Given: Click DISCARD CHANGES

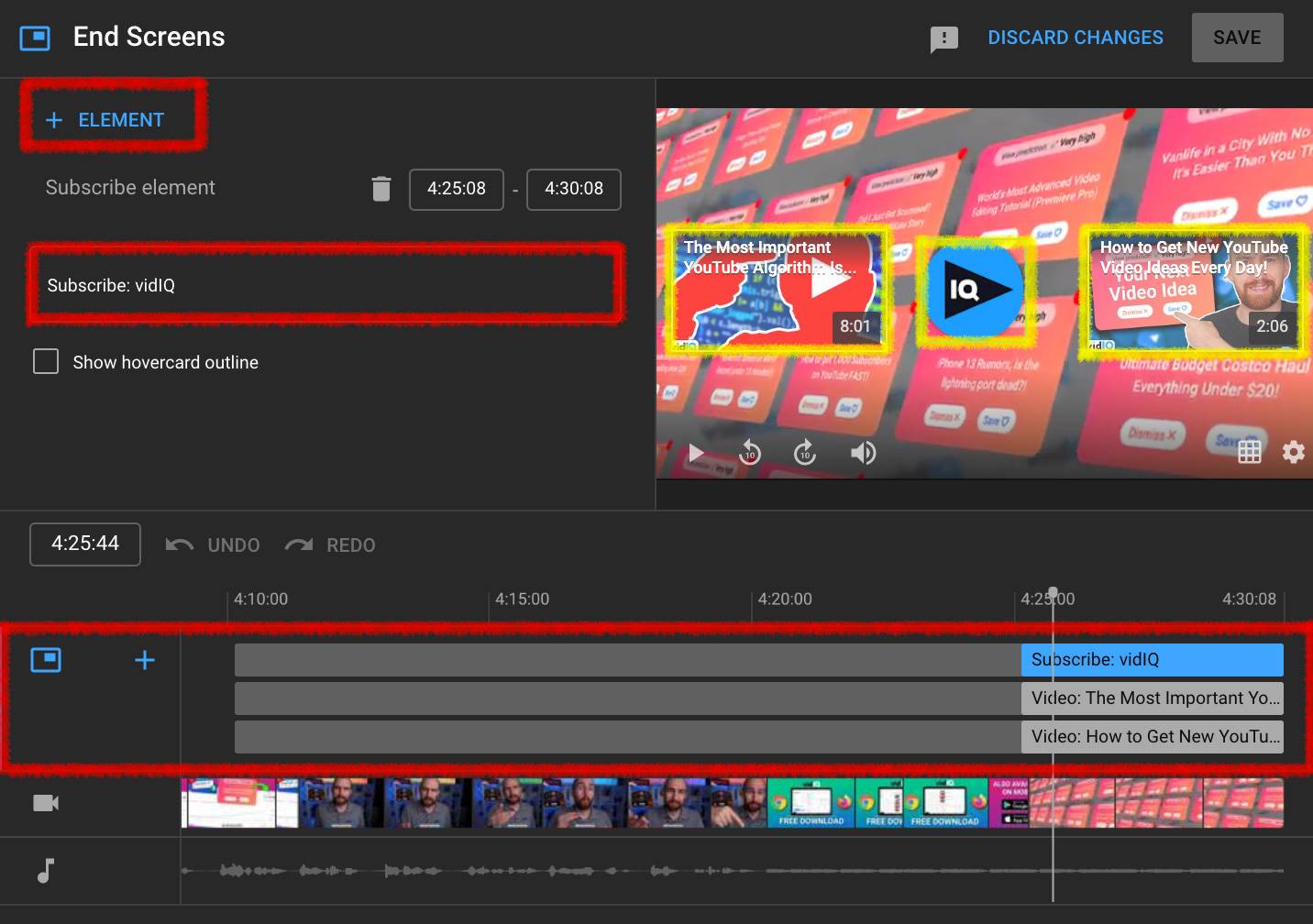Looking at the screenshot, I should [x=1076, y=38].
